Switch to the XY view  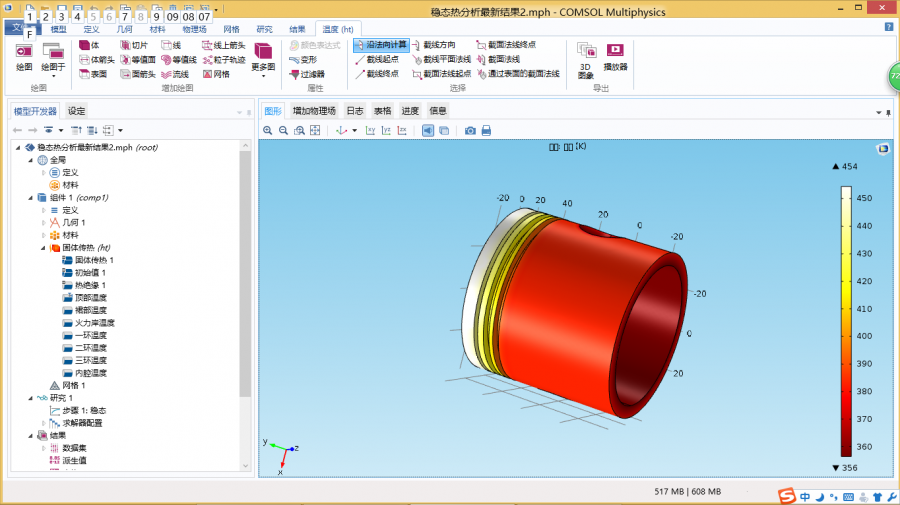point(370,131)
